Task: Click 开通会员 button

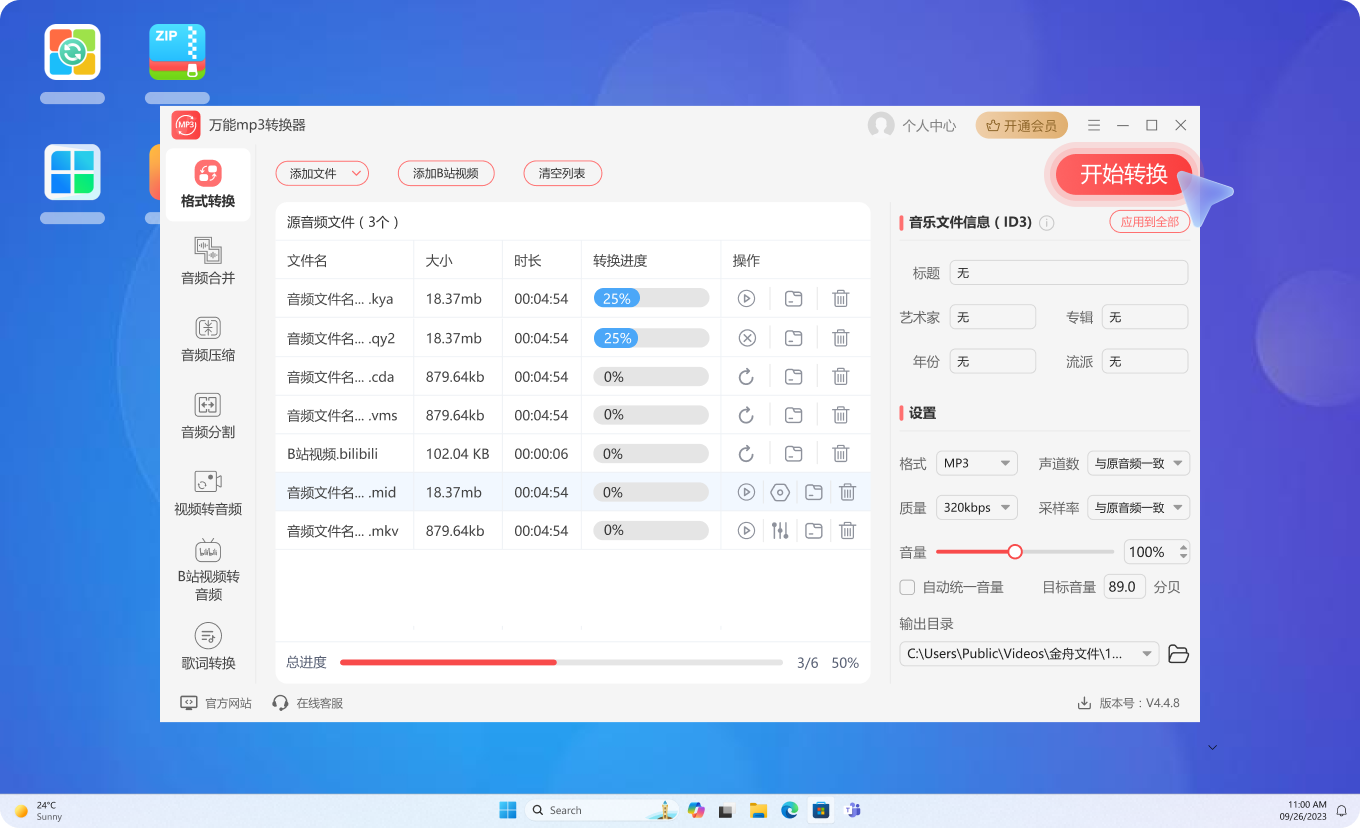Action: pyautogui.click(x=1022, y=125)
